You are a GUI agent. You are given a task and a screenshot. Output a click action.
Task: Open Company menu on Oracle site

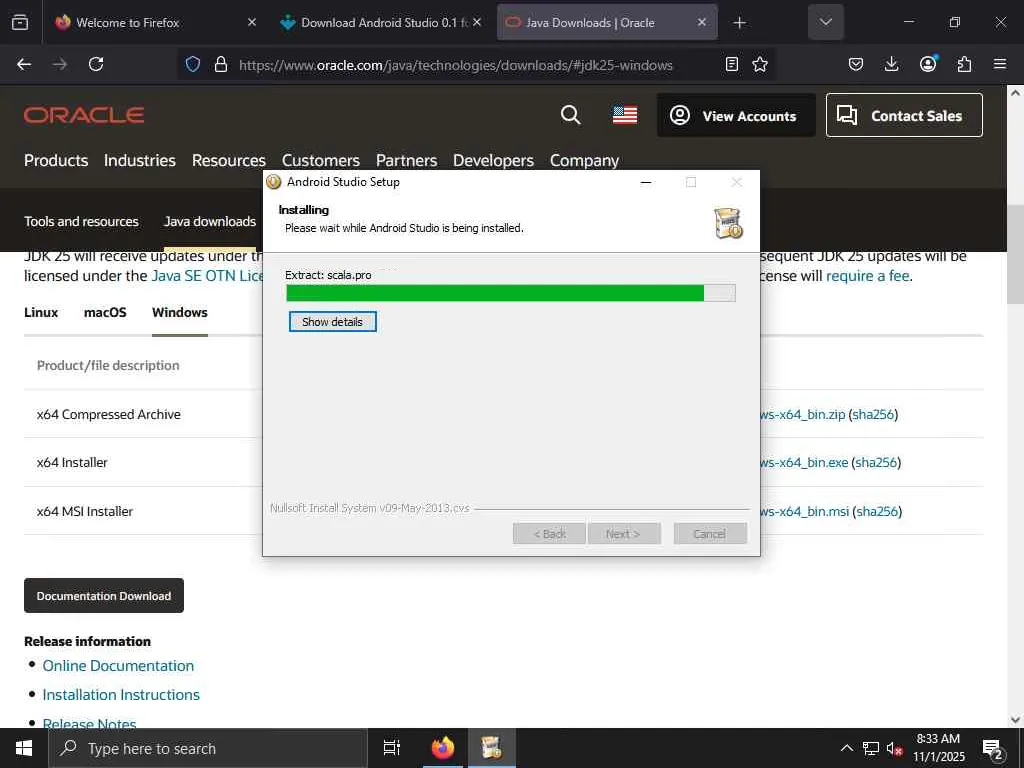coord(584,160)
